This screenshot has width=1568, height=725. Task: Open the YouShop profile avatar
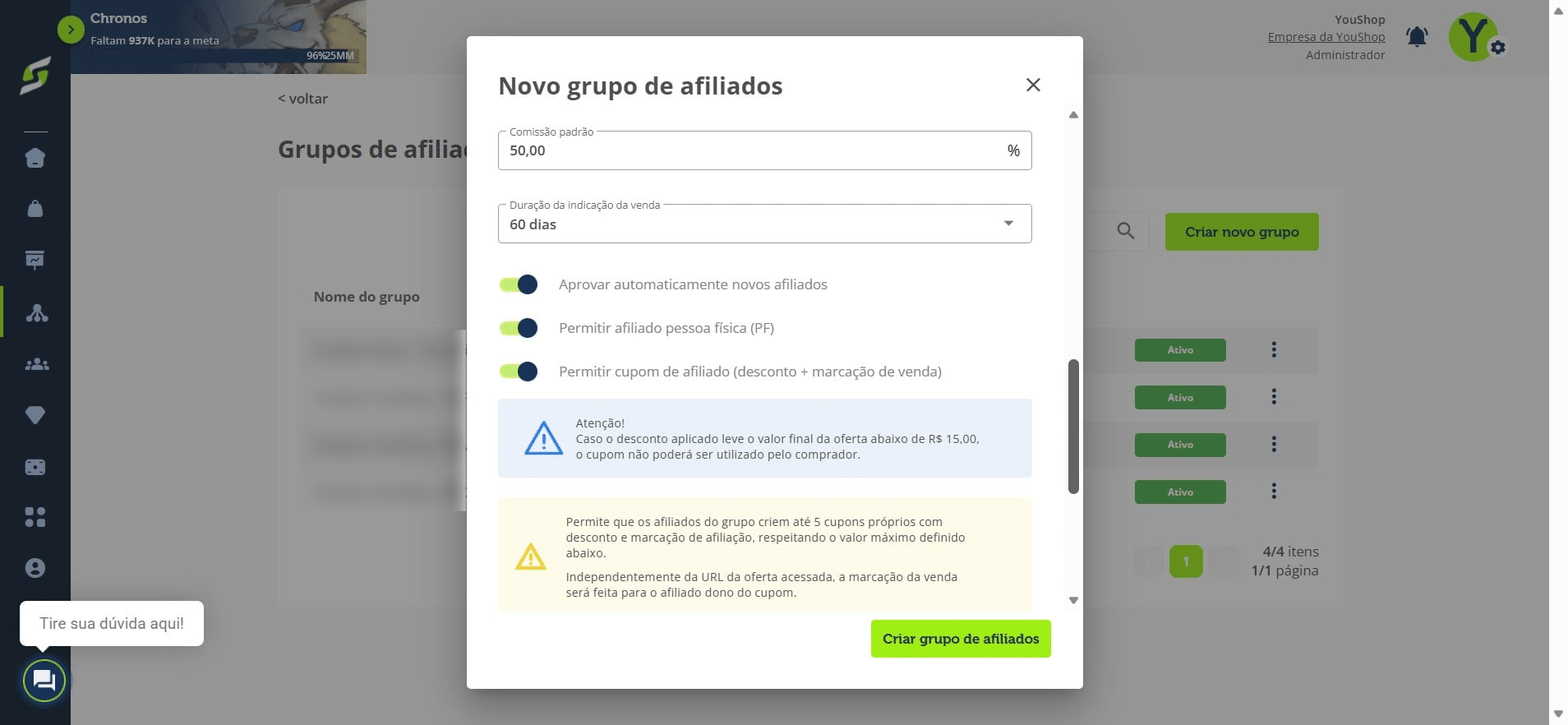[1473, 37]
